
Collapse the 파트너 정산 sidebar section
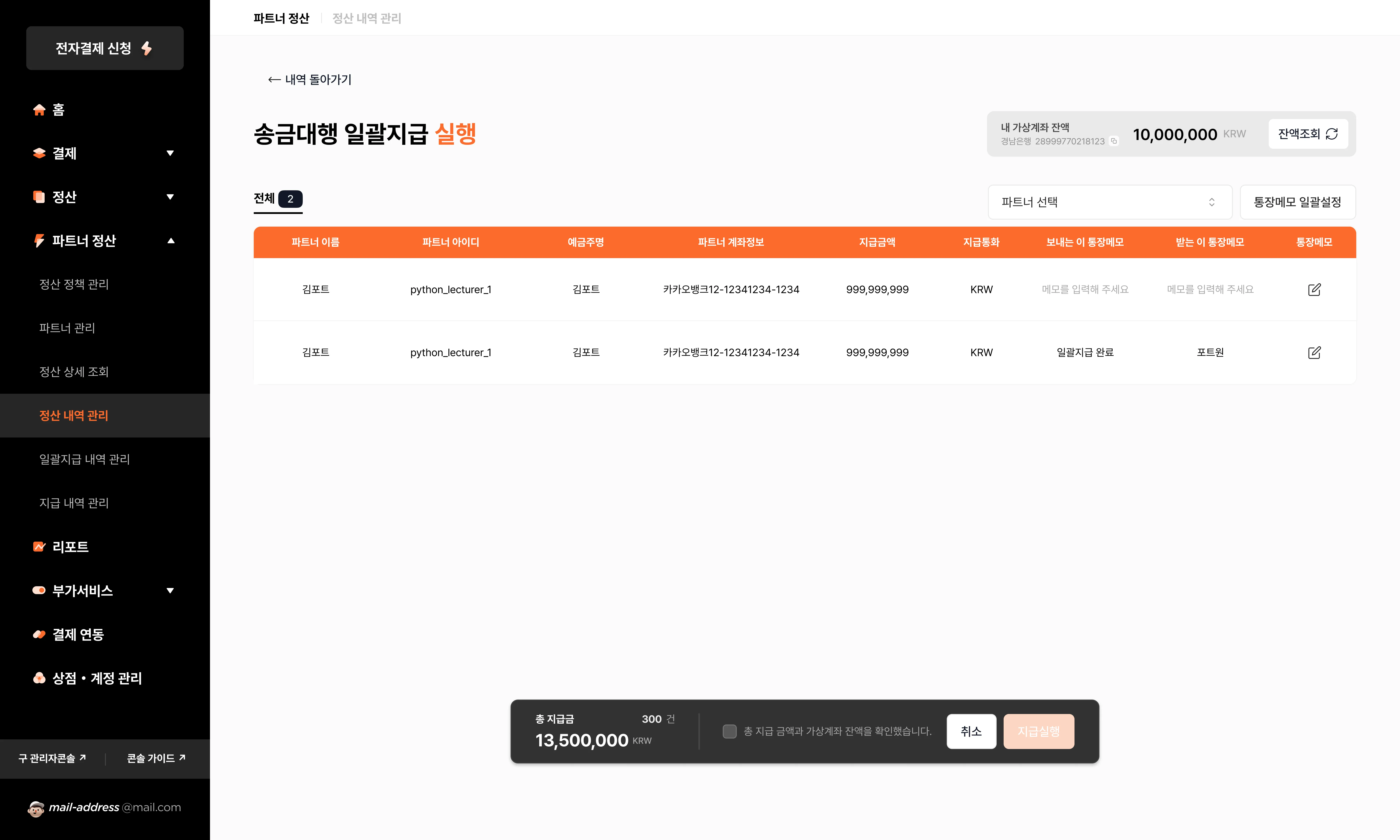point(171,241)
